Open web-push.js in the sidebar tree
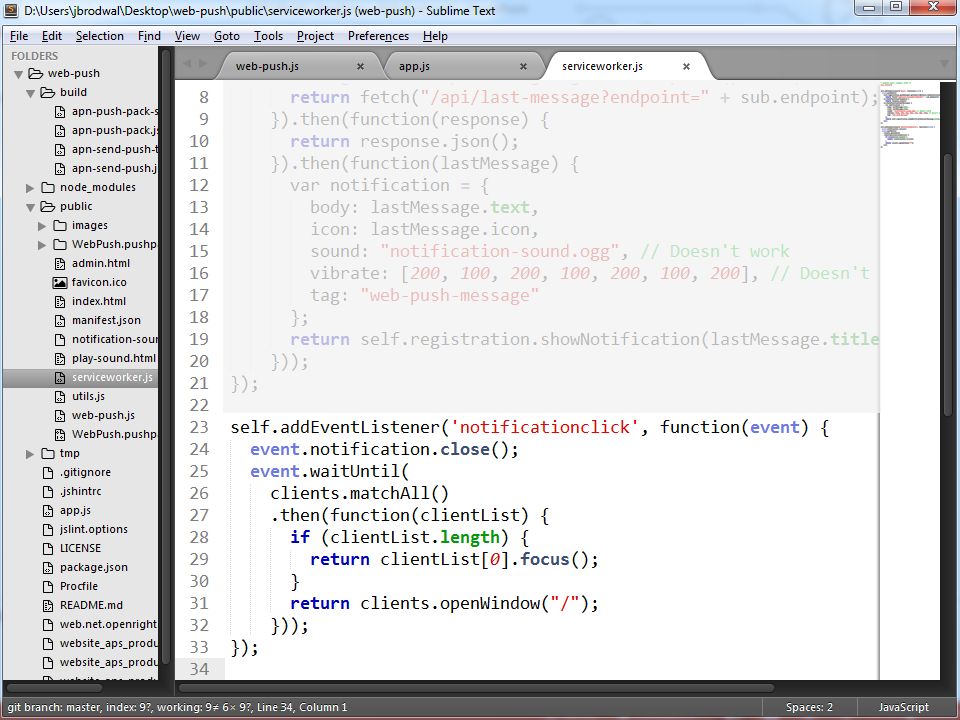 tap(103, 415)
